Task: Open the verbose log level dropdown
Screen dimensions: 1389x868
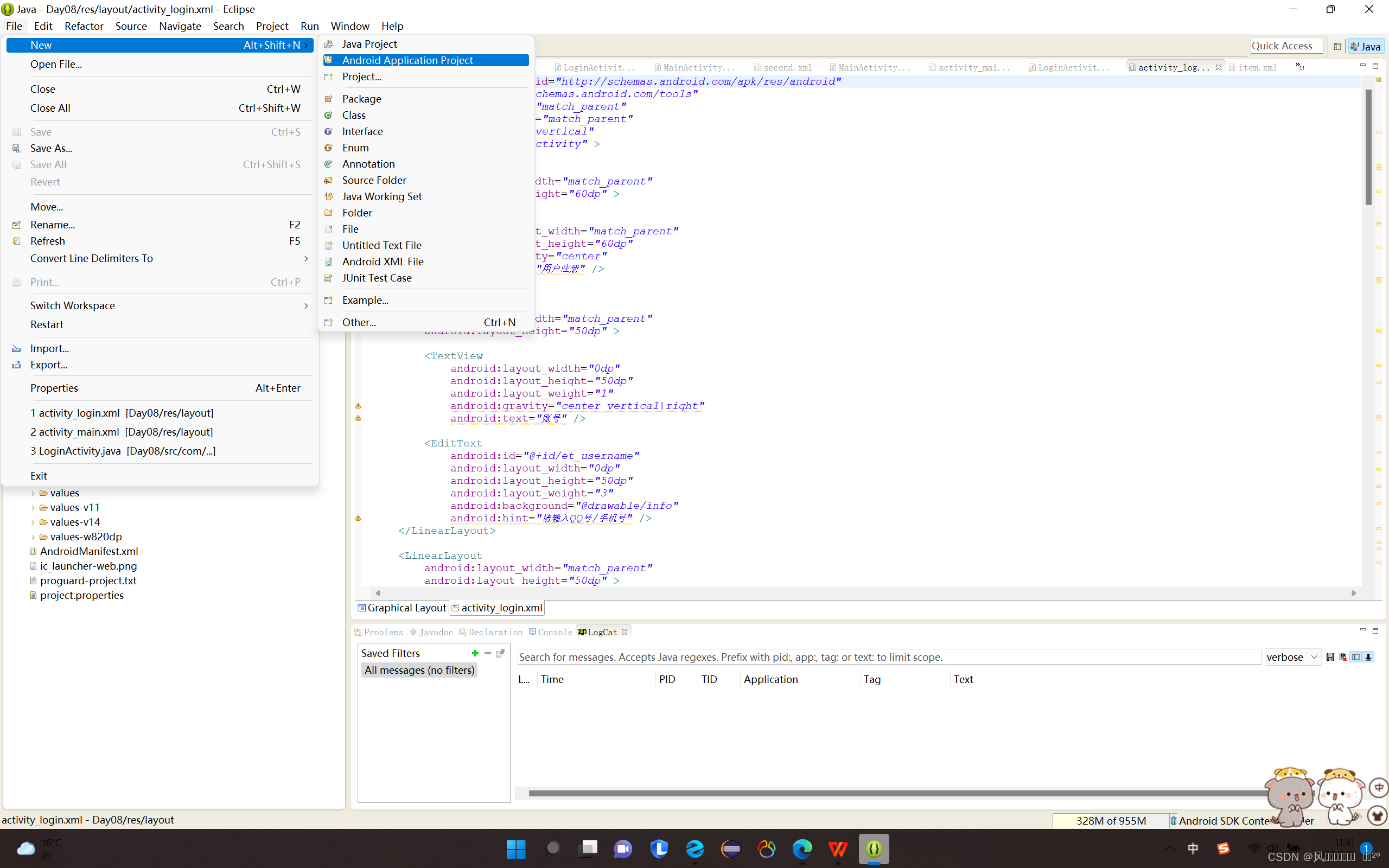Action: 1291,657
